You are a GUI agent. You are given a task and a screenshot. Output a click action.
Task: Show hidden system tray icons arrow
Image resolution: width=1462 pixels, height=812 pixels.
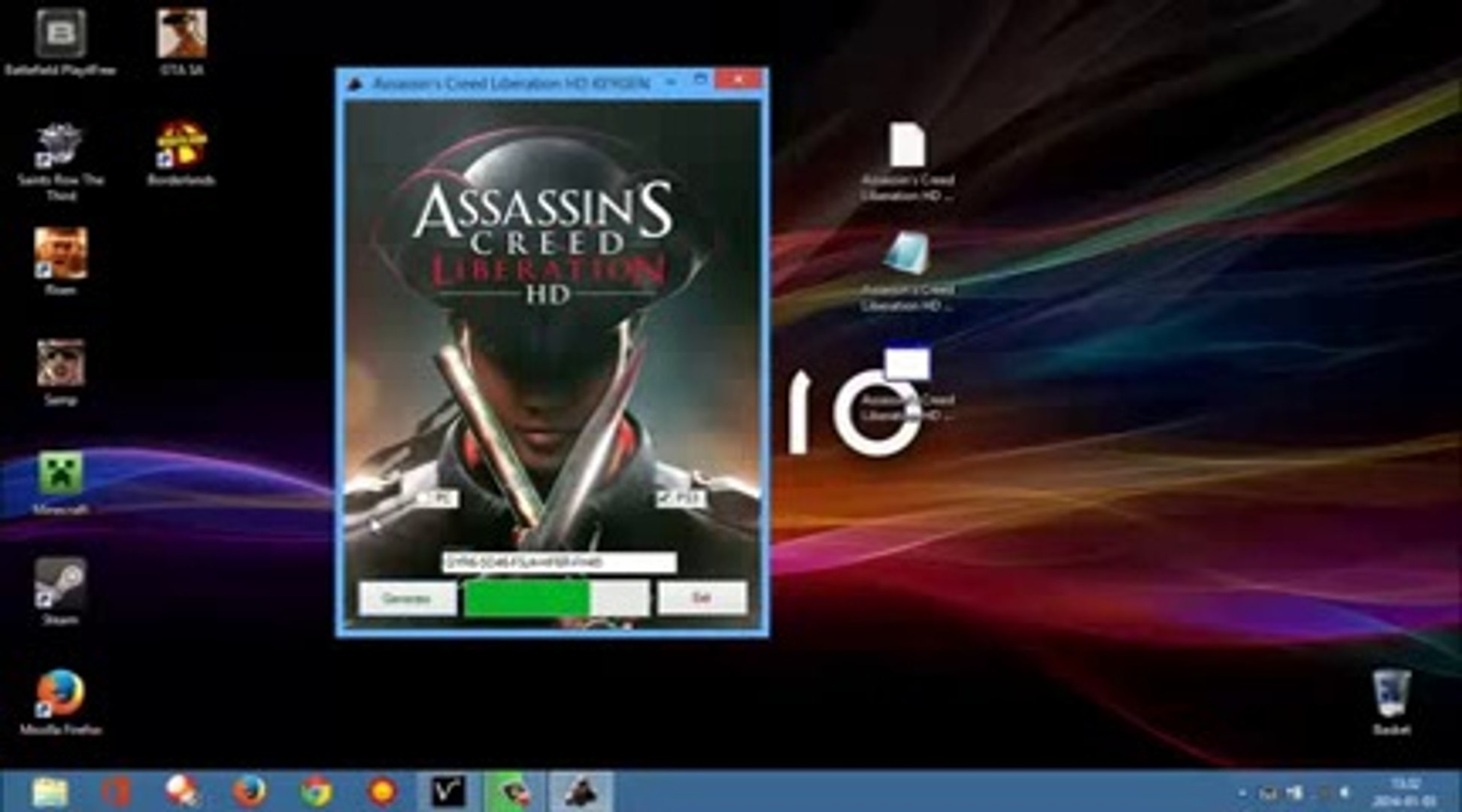[1242, 792]
